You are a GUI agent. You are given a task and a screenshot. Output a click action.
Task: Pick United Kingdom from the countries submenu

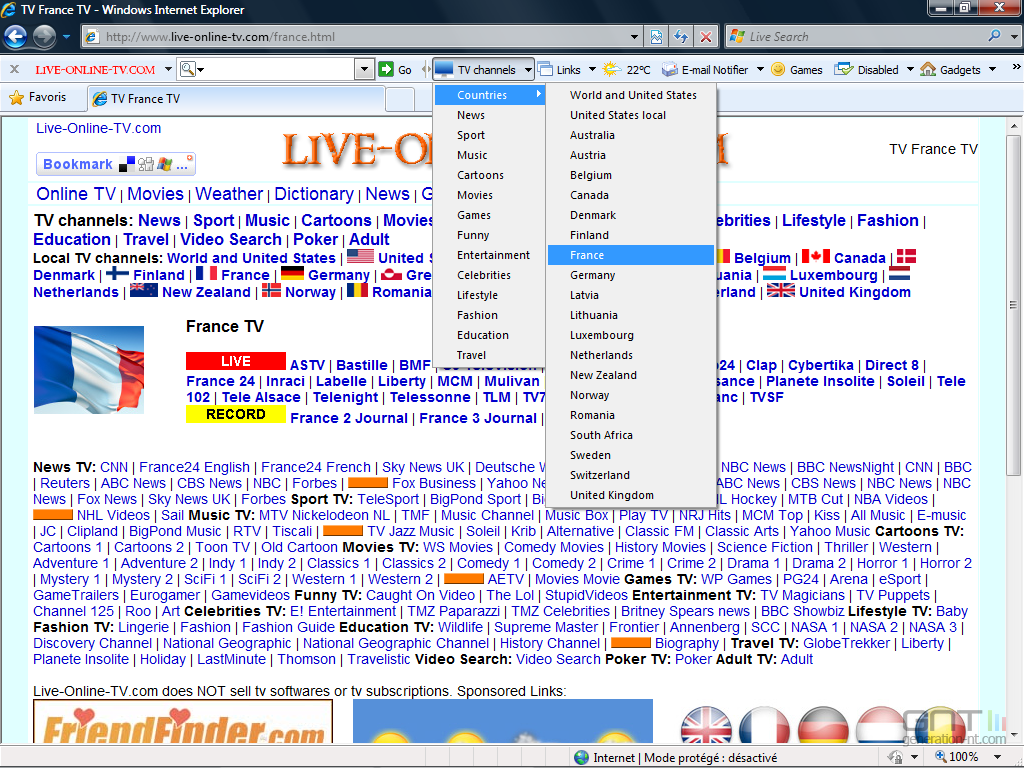click(631, 495)
